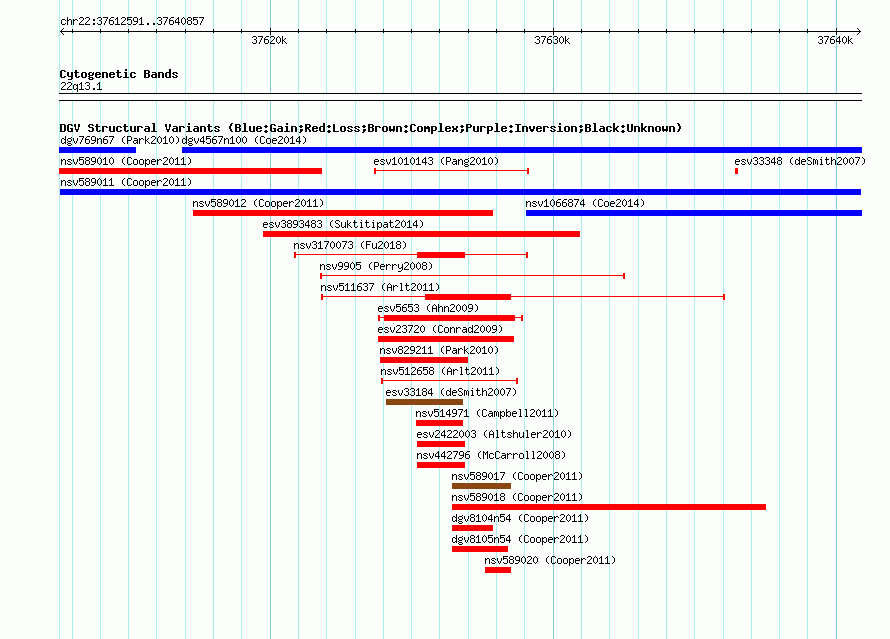Select the dgv4567n100 (Coe2014) gain bar label
890x639 pixels.
coord(244,140)
